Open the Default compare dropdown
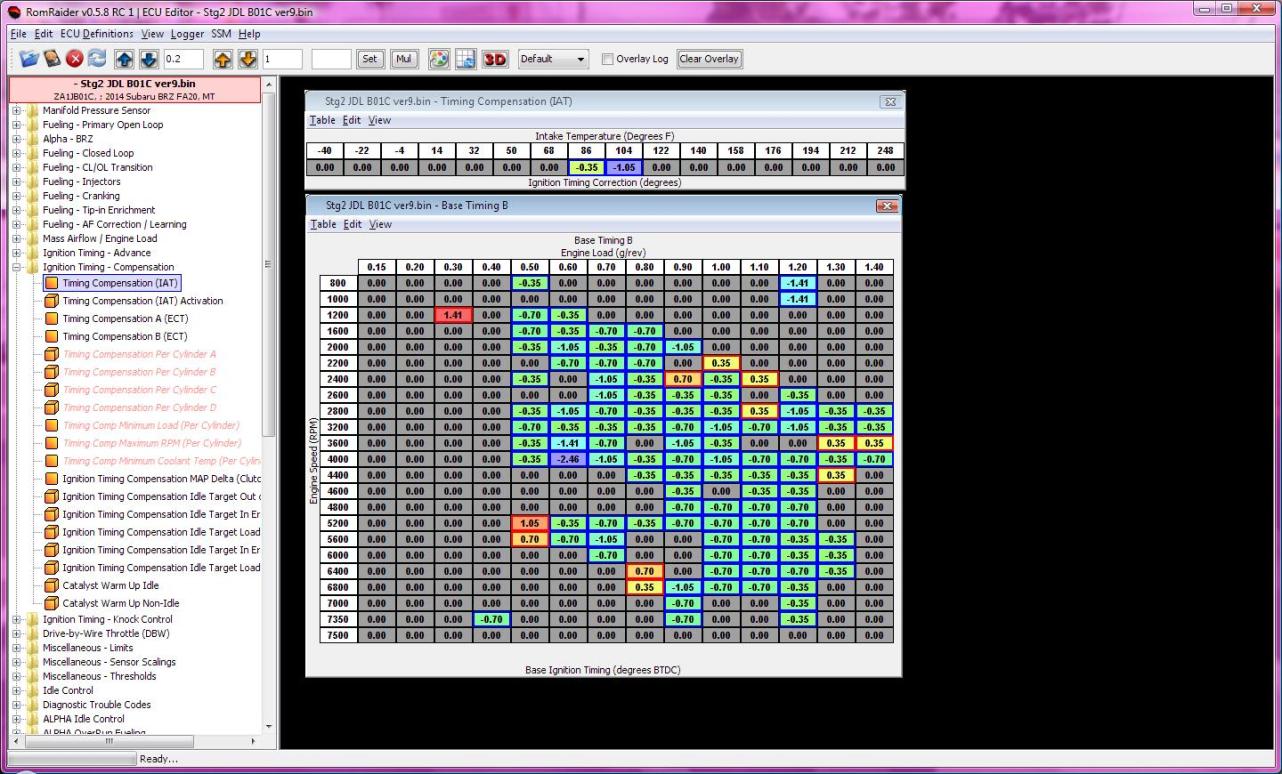Image resolution: width=1282 pixels, height=774 pixels. [x=553, y=59]
